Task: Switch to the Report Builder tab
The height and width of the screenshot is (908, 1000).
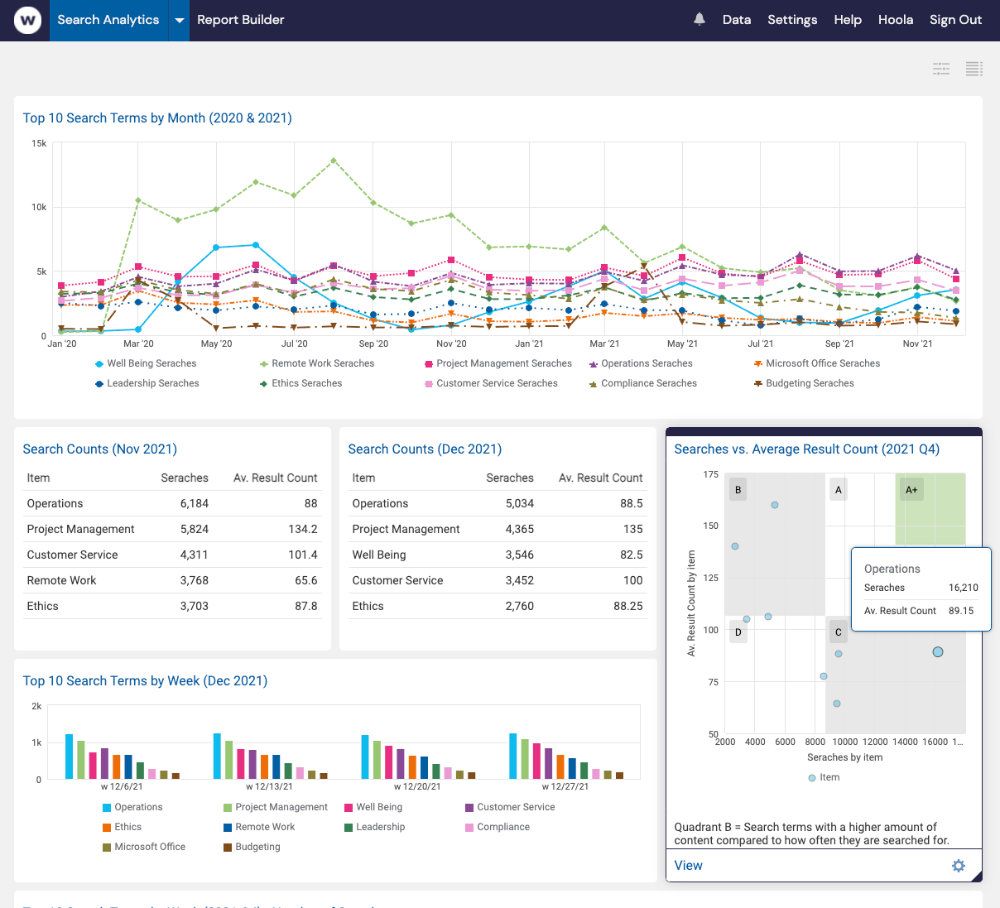Action: click(x=240, y=19)
